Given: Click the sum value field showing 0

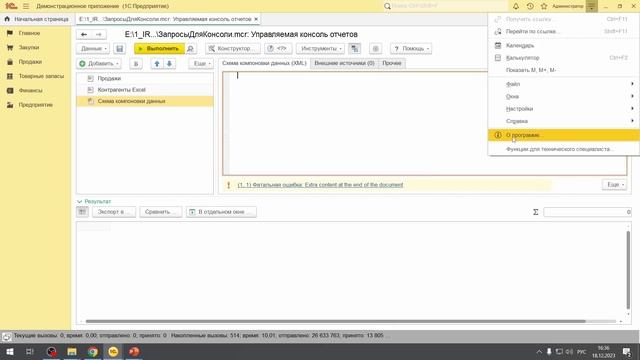Looking at the screenshot, I should [587, 212].
